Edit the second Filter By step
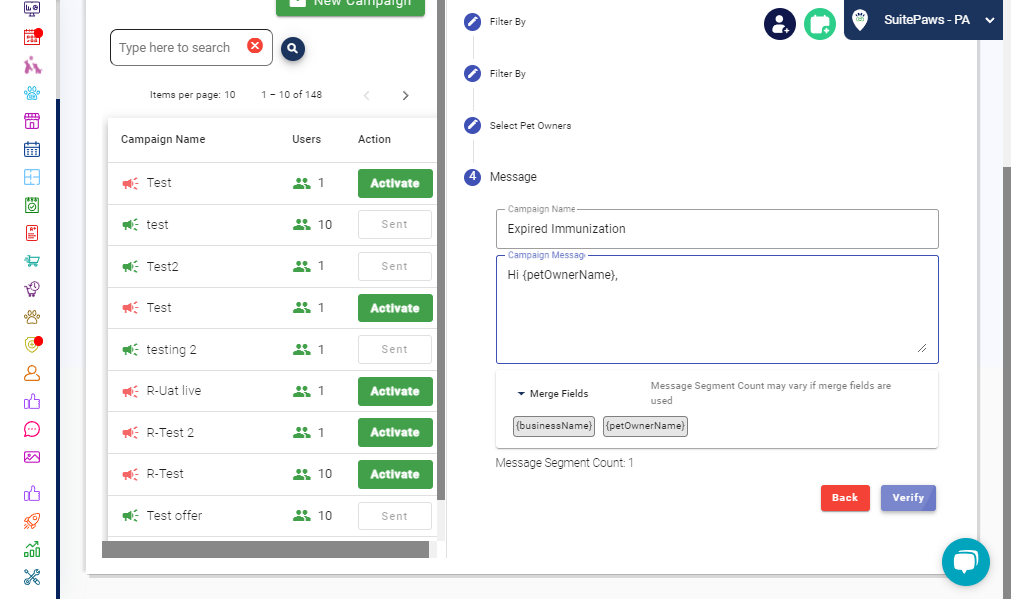1011x599 pixels. click(x=473, y=74)
